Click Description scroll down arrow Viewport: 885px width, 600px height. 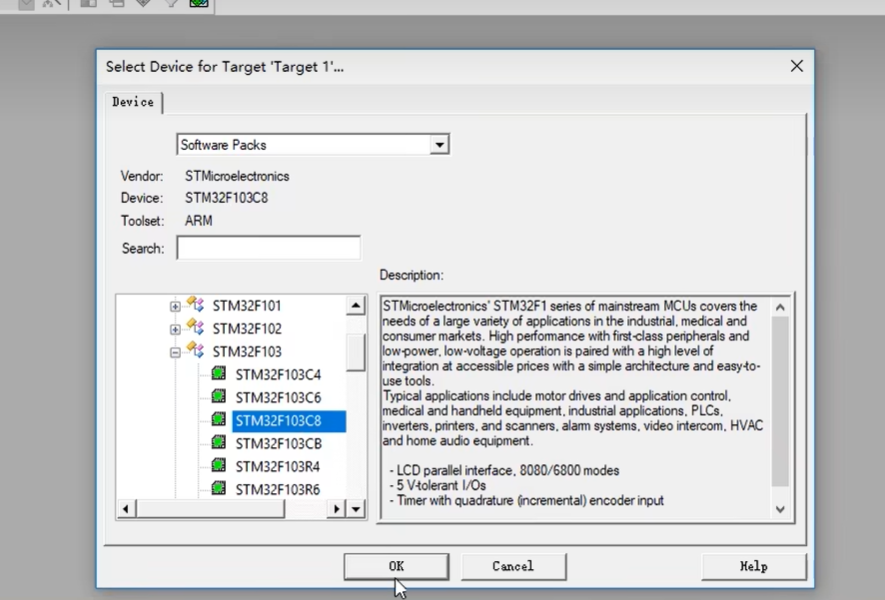(x=780, y=509)
